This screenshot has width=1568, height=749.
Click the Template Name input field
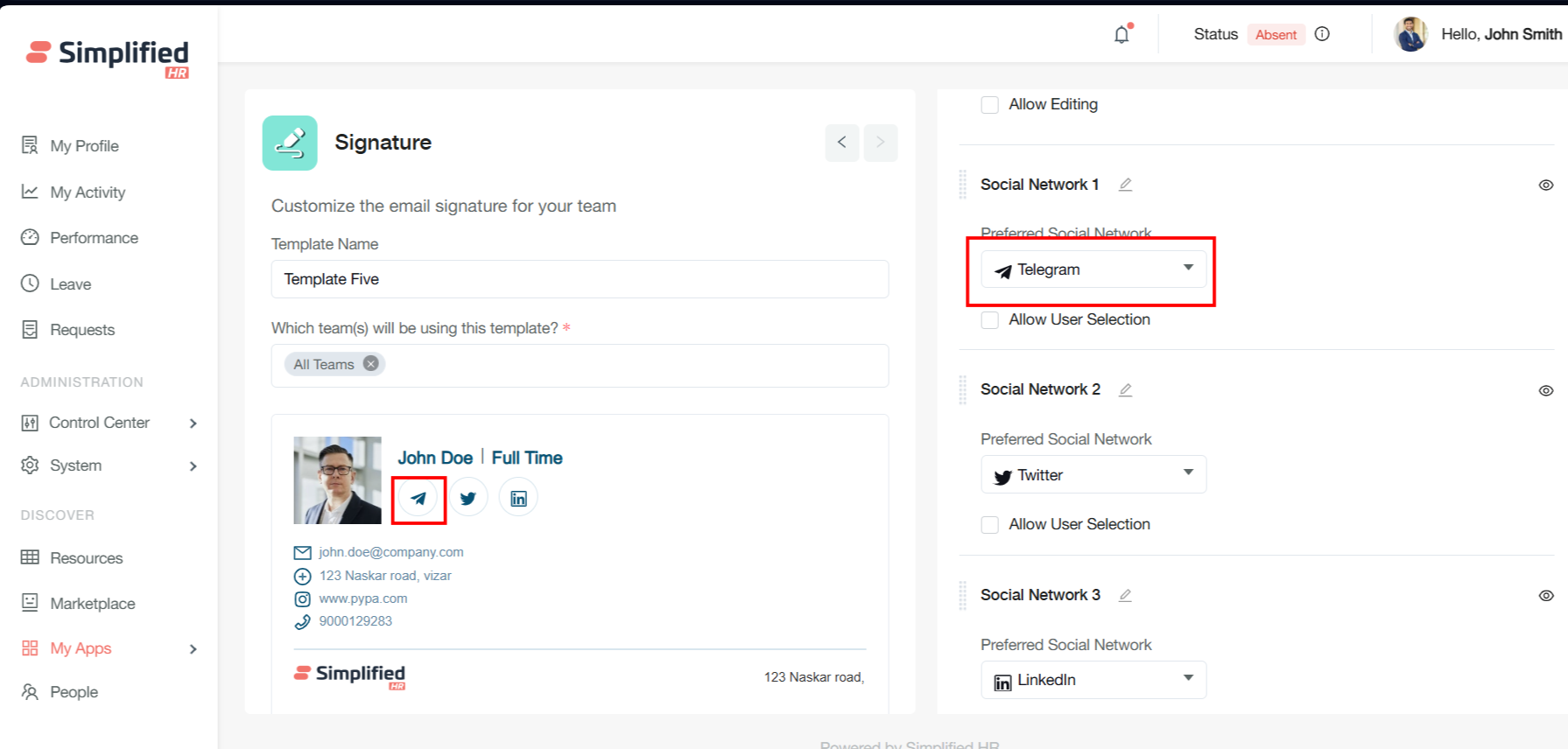[x=580, y=279]
